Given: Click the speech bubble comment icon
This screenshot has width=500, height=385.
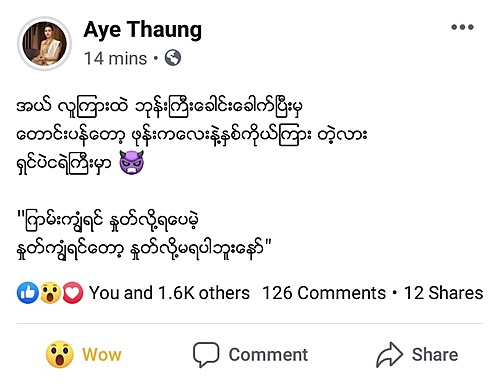Looking at the screenshot, I should [x=206, y=355].
